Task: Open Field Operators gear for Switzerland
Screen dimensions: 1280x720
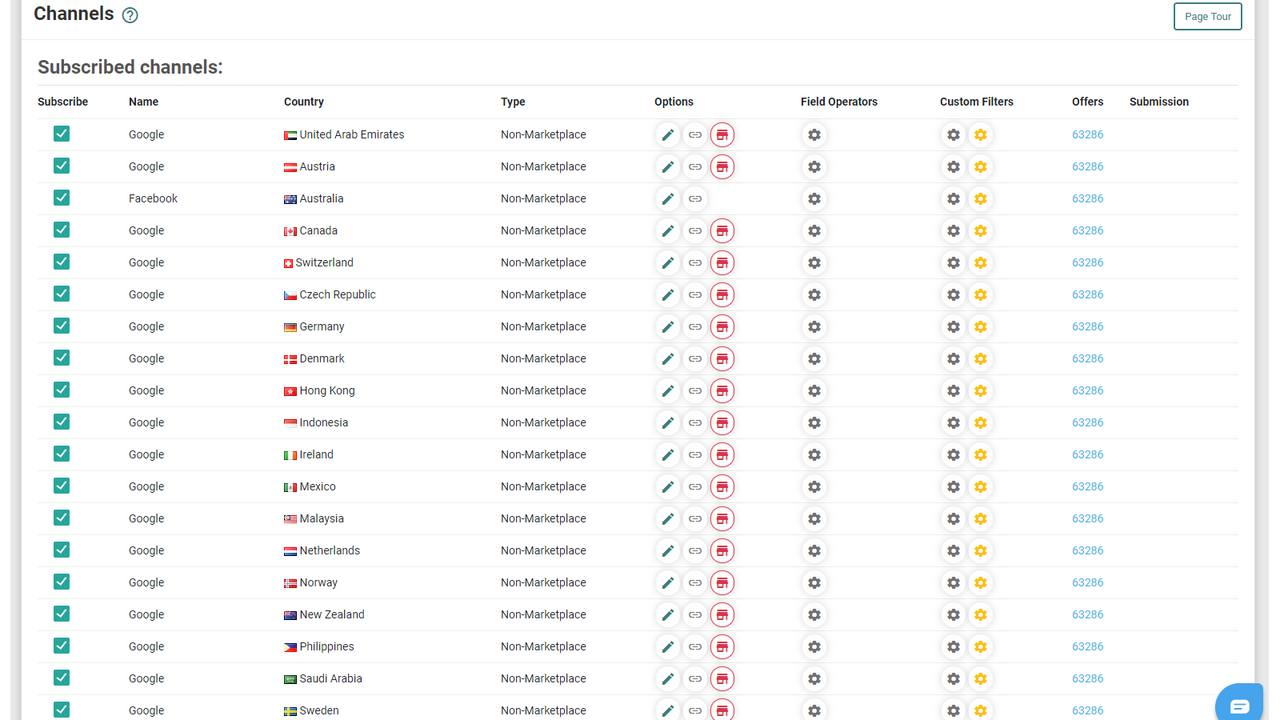Action: click(814, 262)
